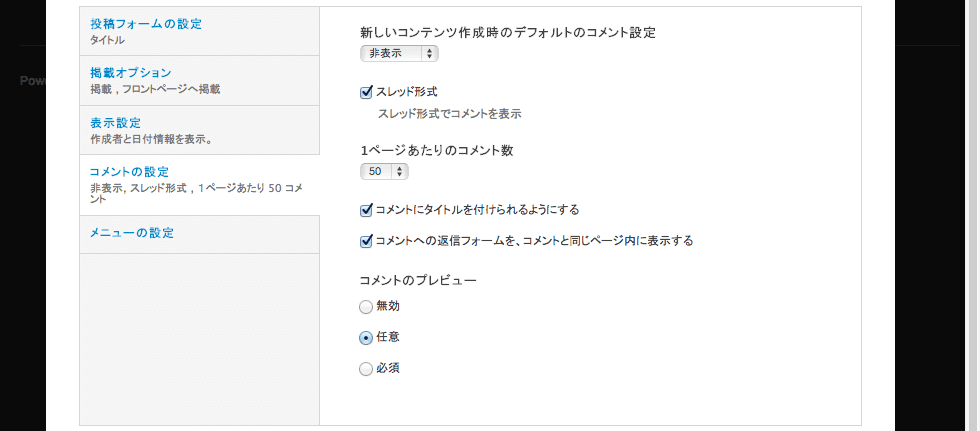
Task: Click the コメントの設定 tab title
Action: coord(129,172)
